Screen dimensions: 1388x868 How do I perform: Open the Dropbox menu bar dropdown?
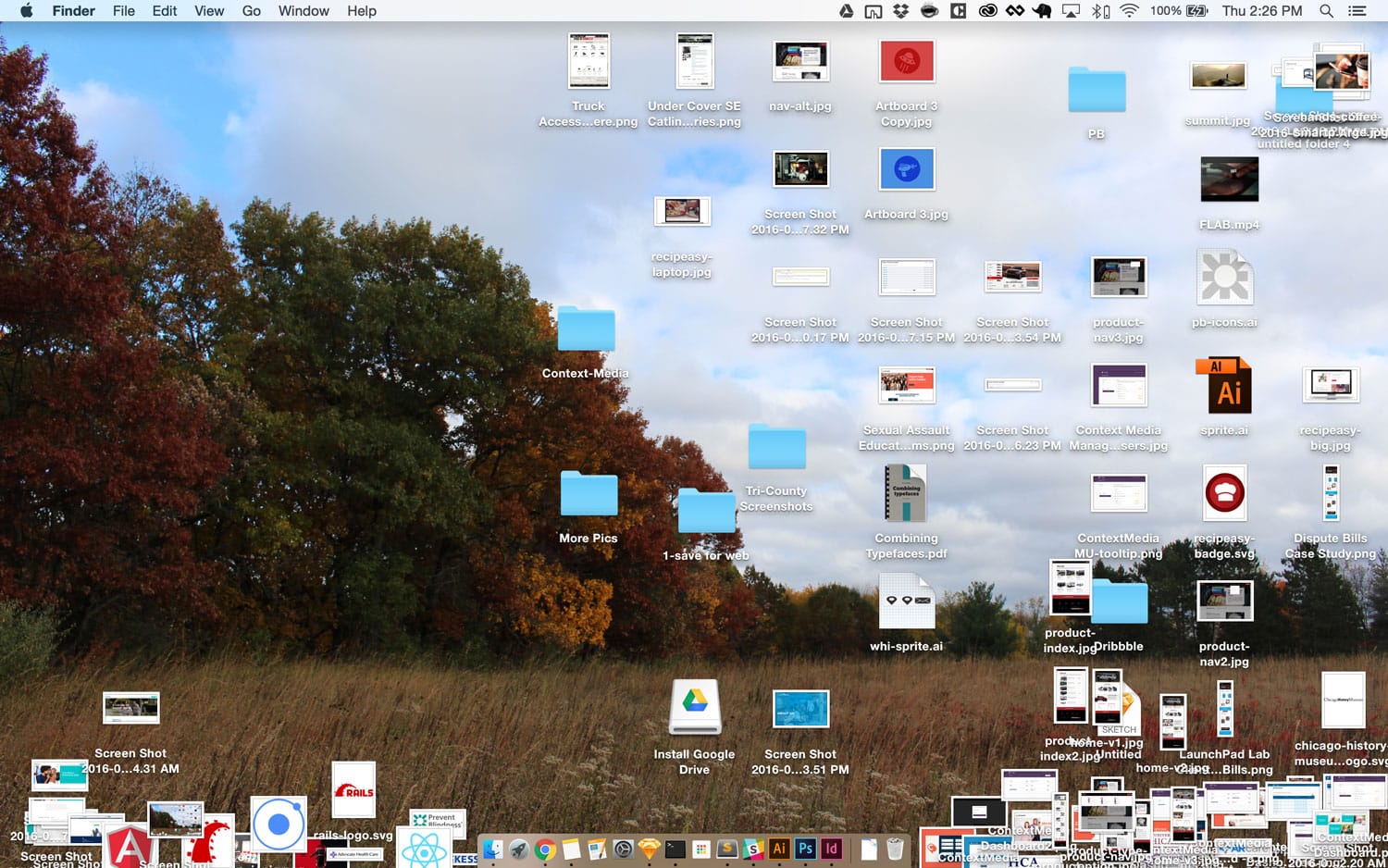898,11
